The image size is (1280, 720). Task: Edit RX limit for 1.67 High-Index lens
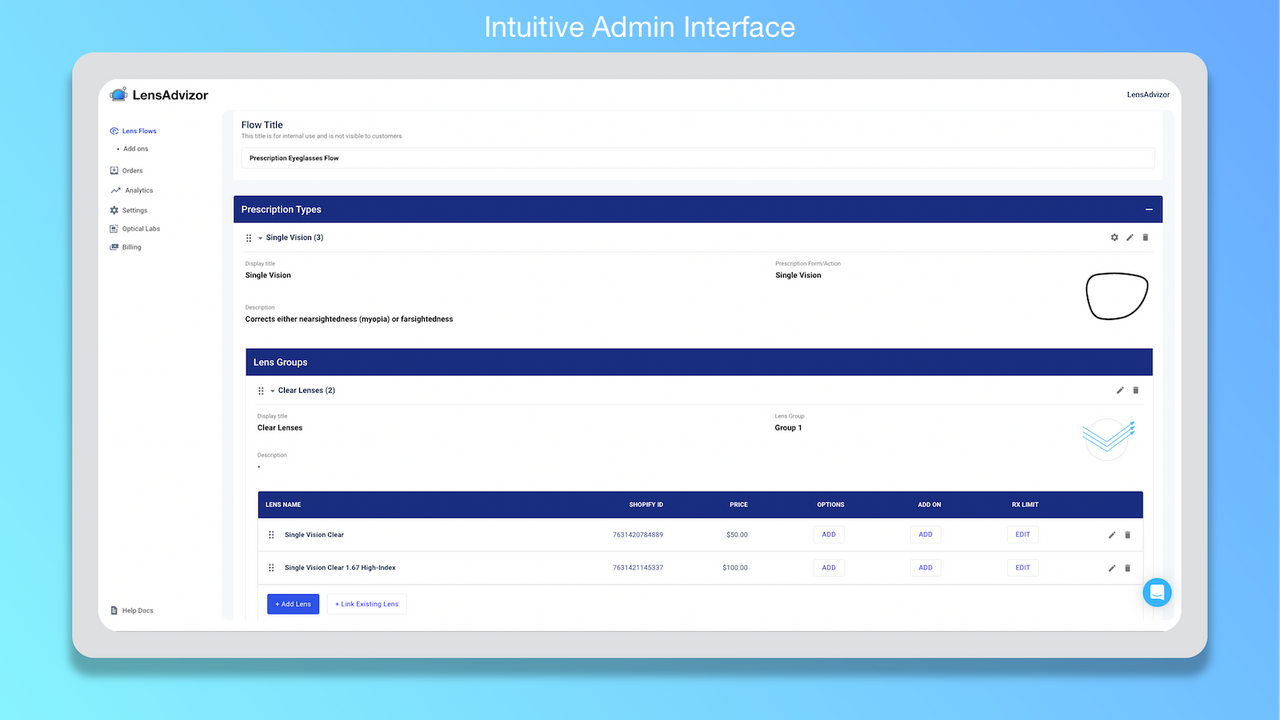[1023, 568]
